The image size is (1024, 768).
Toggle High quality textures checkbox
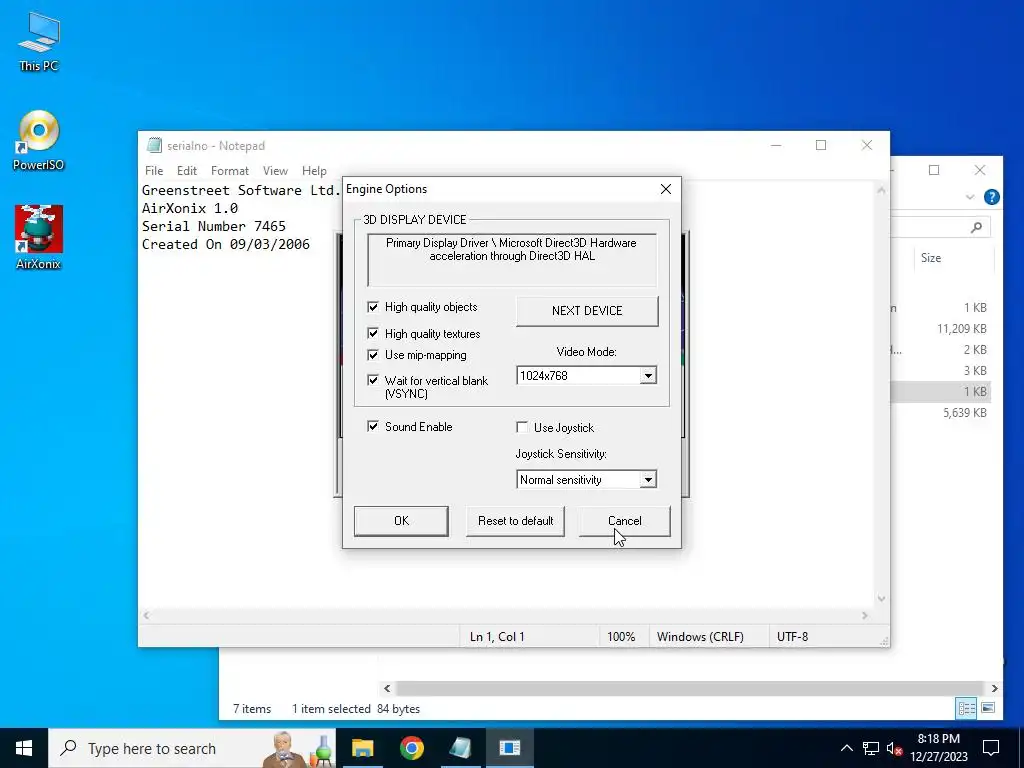(x=373, y=334)
